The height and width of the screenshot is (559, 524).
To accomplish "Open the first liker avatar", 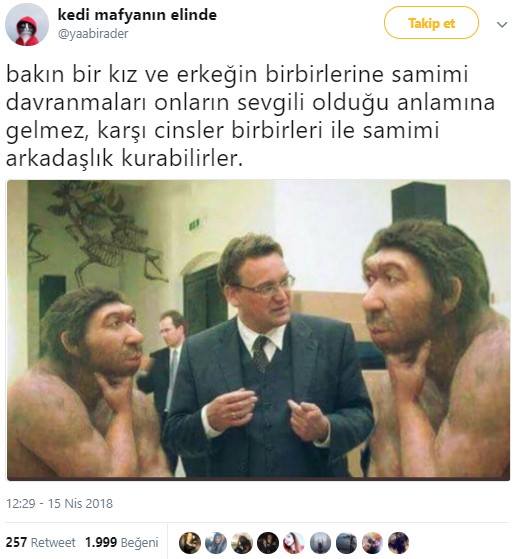I will tap(190, 543).
